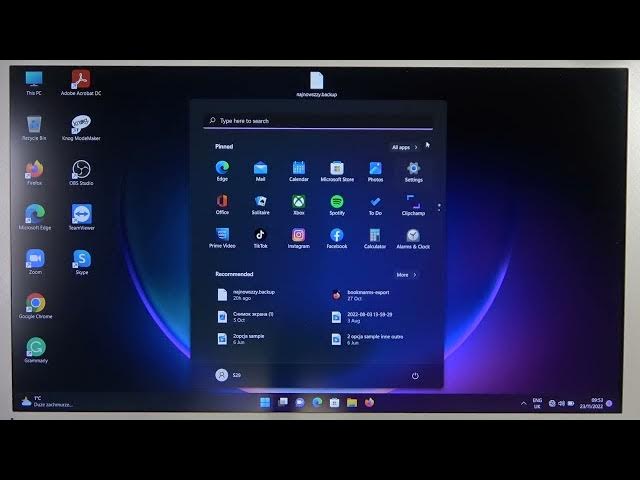This screenshot has height=480, width=640.
Task: Launch Xbox pinned app
Action: click(299, 204)
